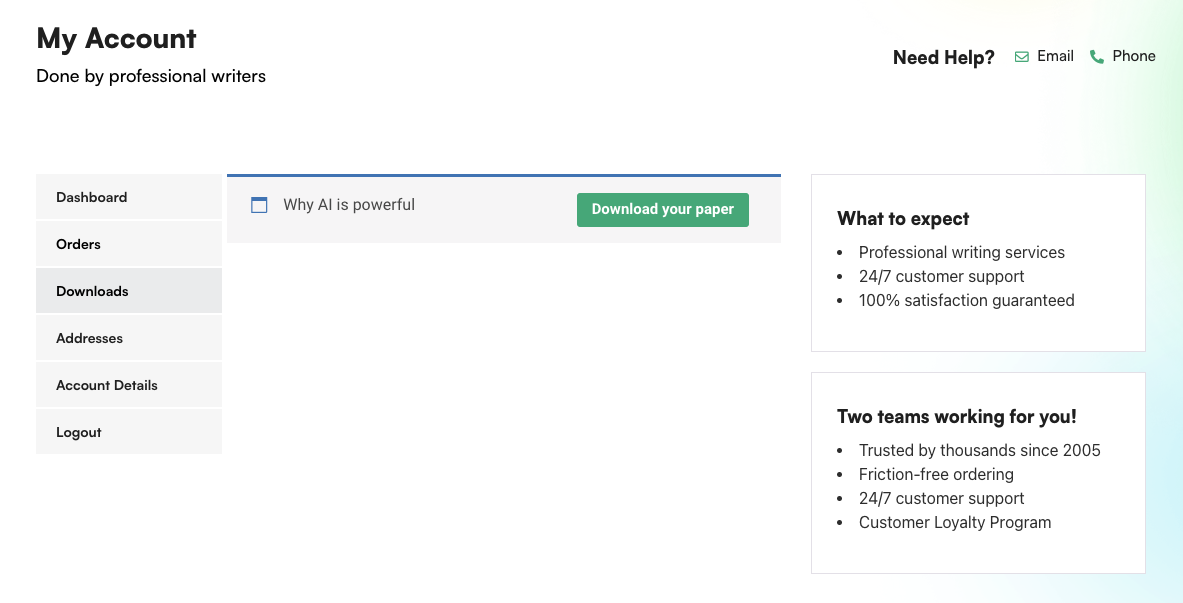The image size is (1183, 603).
Task: Click the document icon beside the paper title
Action: [x=259, y=205]
